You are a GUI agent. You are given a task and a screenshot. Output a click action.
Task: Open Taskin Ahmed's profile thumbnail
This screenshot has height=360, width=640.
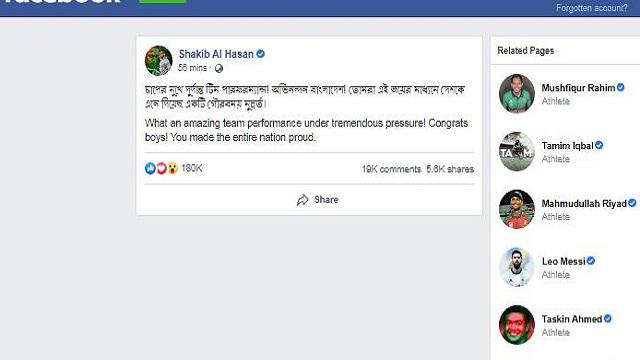pos(517,325)
